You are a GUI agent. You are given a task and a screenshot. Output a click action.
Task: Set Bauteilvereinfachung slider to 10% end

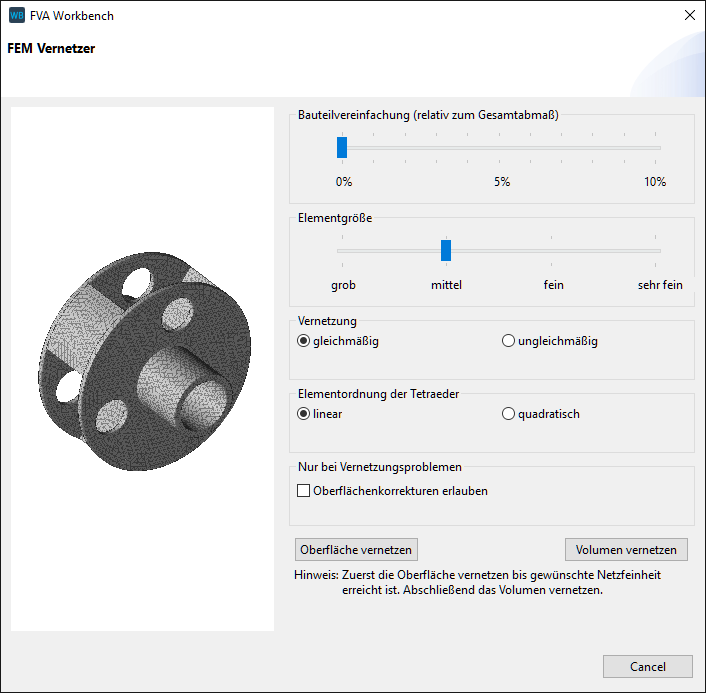pos(659,148)
